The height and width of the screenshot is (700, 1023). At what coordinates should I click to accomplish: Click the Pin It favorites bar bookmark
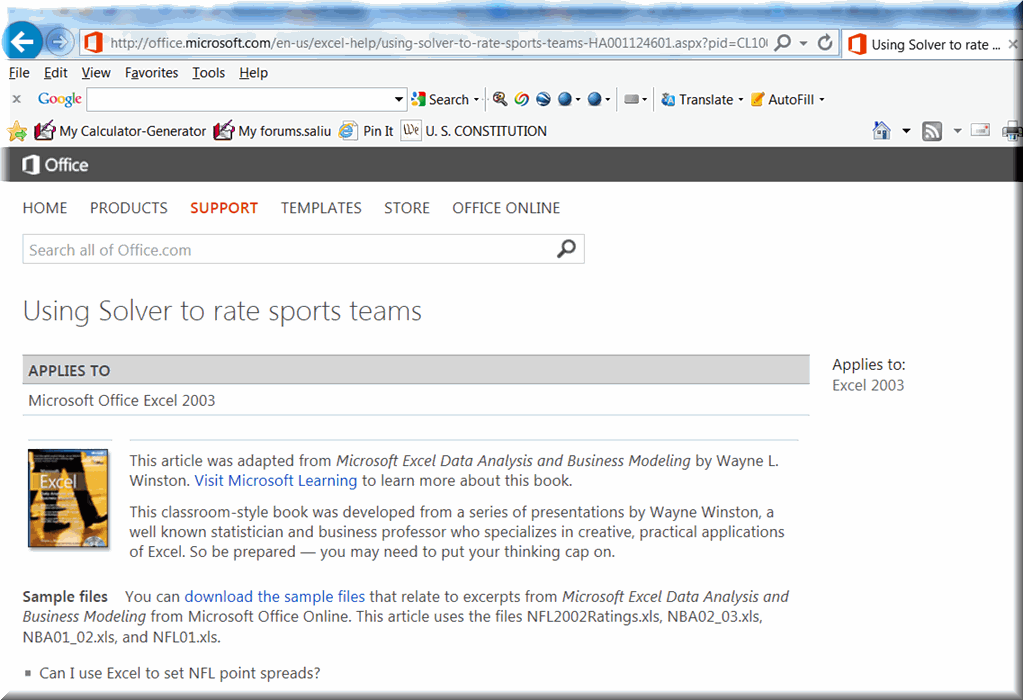coord(366,131)
